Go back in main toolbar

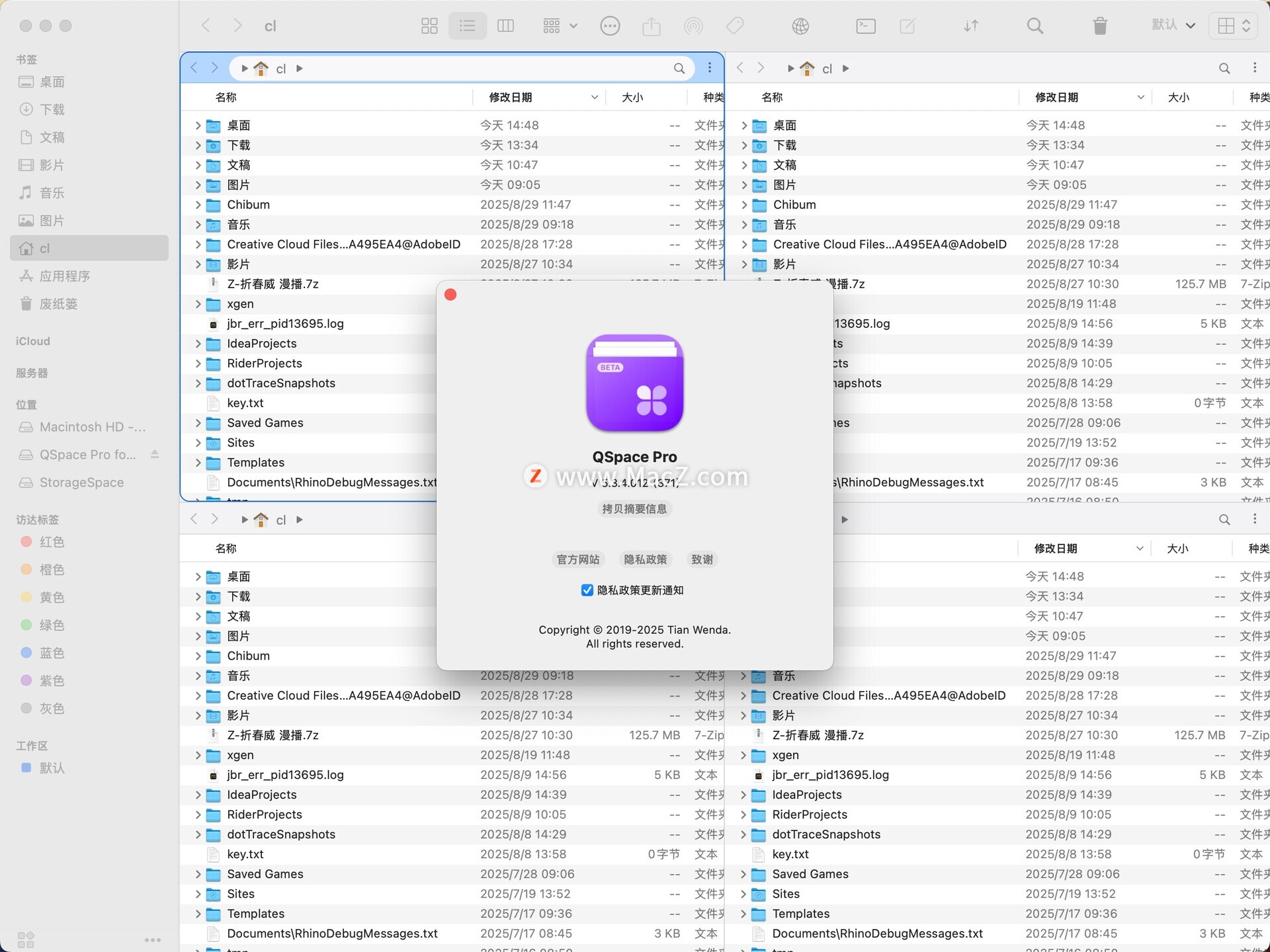click(x=206, y=26)
